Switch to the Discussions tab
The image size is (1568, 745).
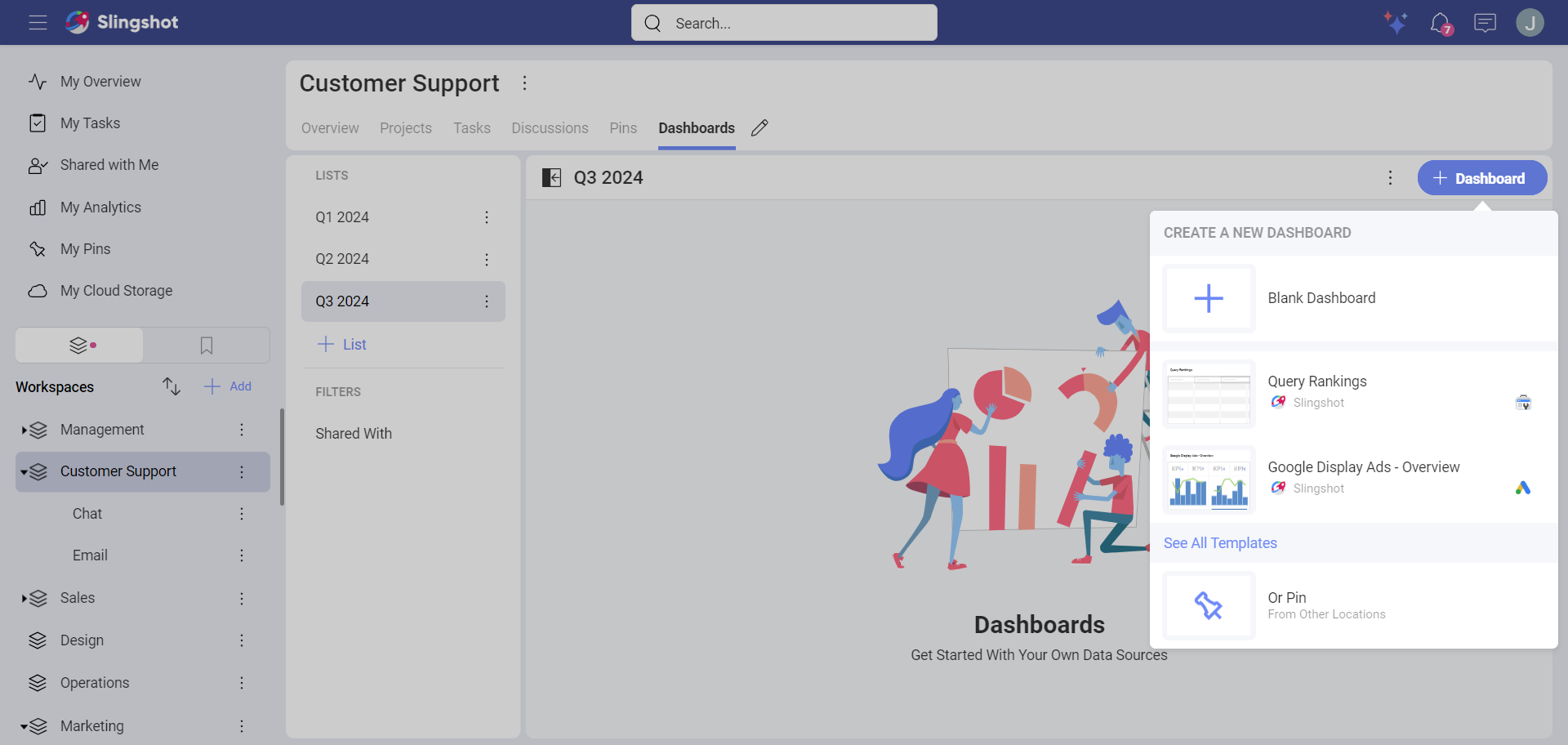coord(550,128)
